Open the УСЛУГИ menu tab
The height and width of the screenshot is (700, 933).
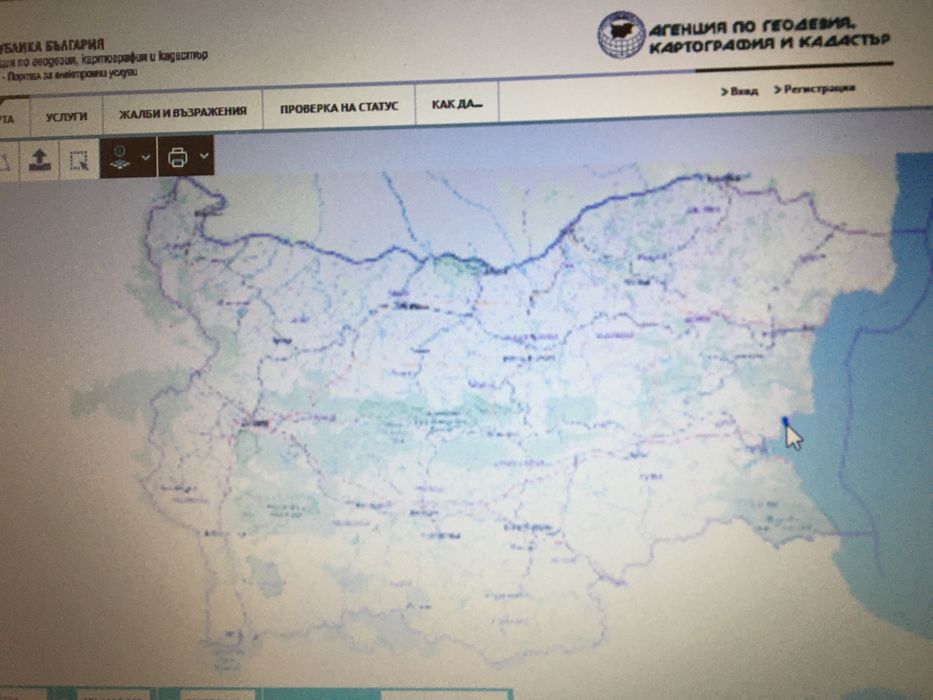[x=67, y=117]
